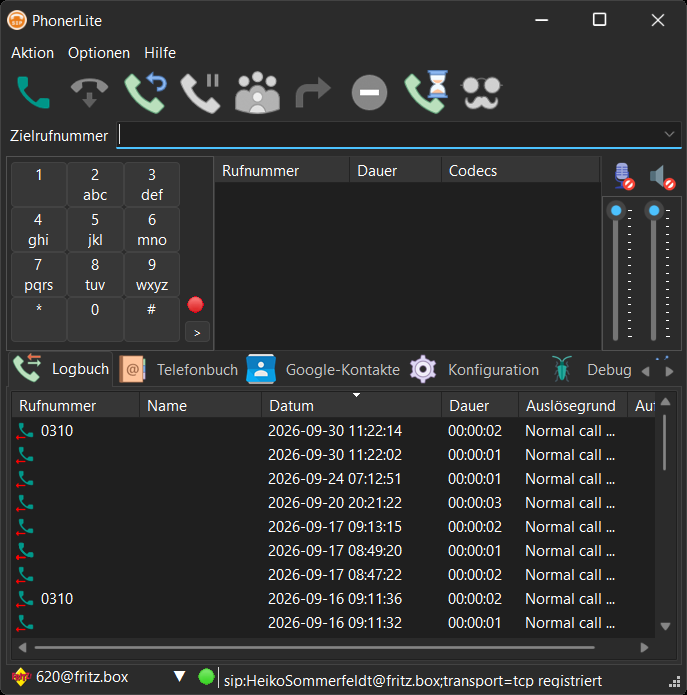Click the handset with hourglass icon

tap(426, 92)
